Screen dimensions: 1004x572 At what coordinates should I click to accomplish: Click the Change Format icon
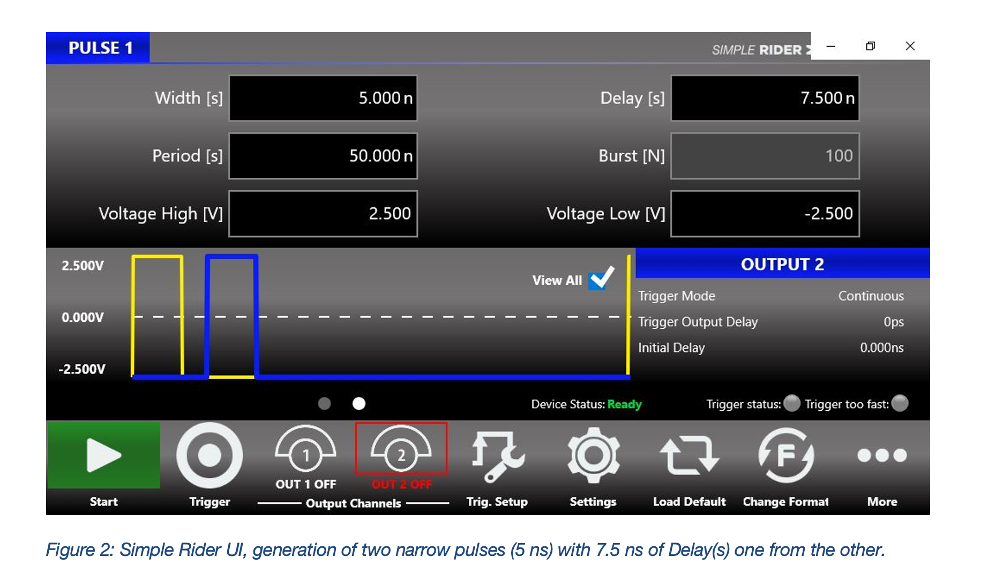(786, 455)
